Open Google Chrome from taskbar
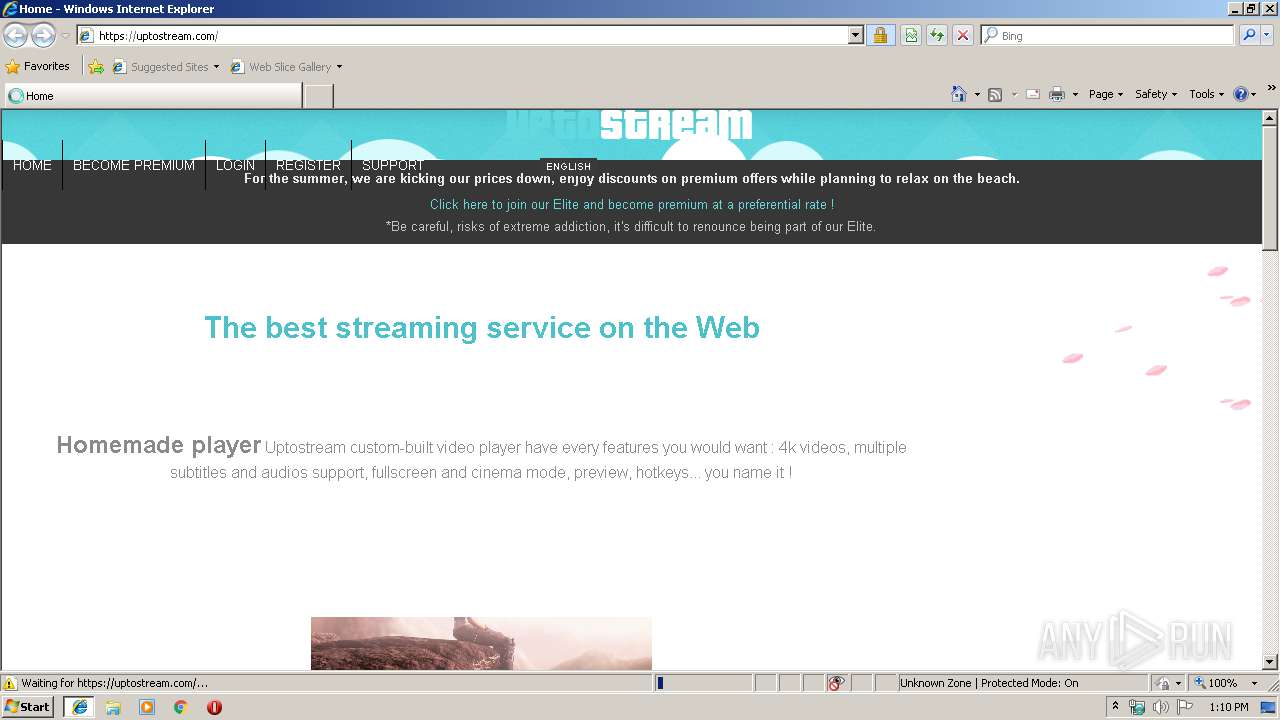 tap(181, 707)
